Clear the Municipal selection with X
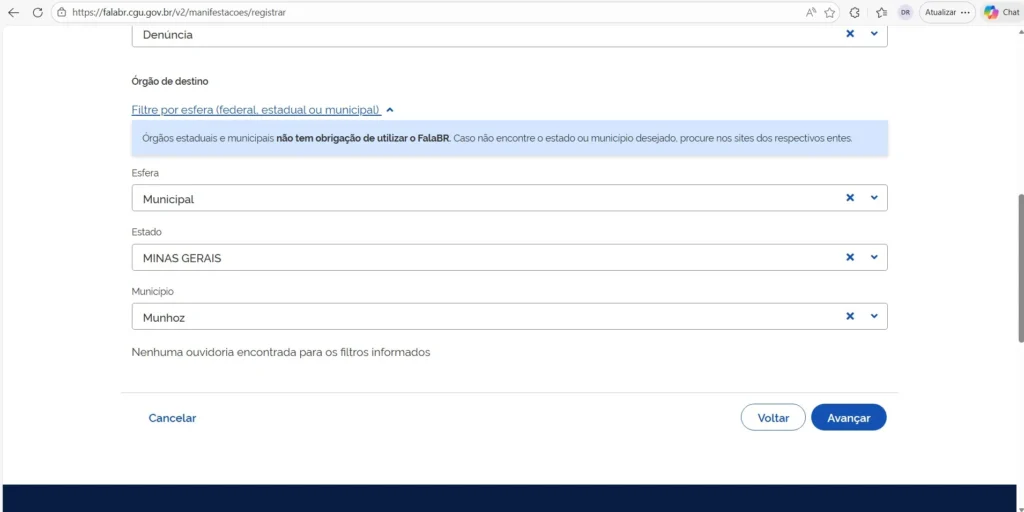This screenshot has height=512, width=1024. point(850,198)
